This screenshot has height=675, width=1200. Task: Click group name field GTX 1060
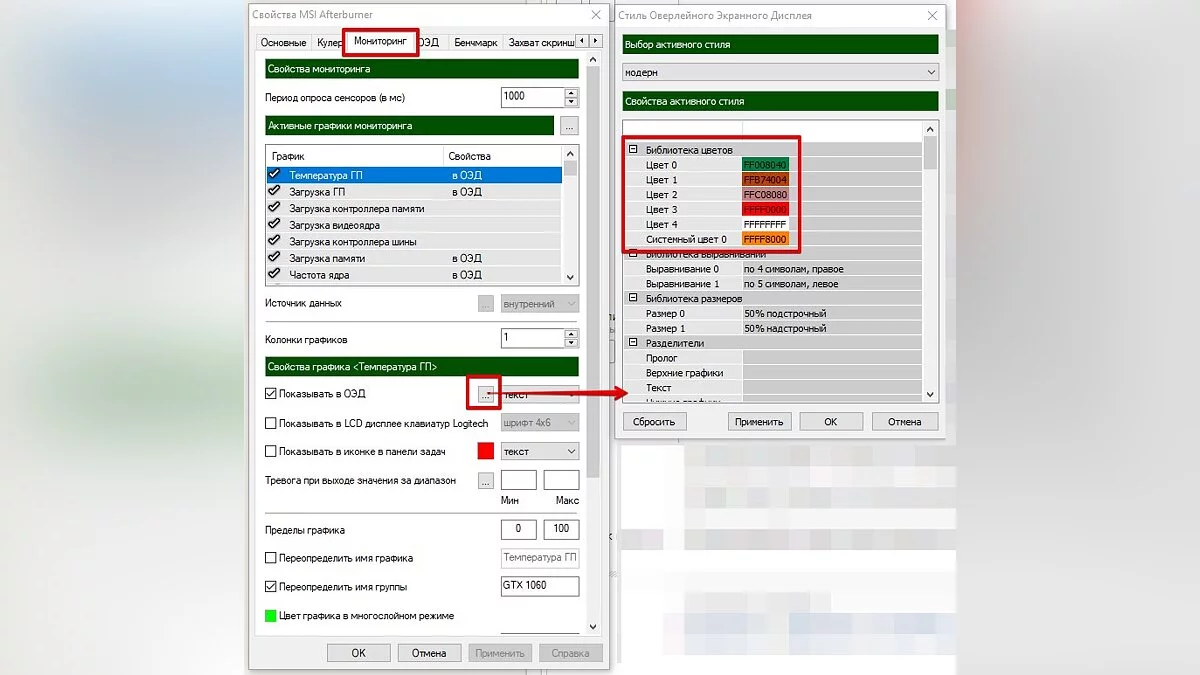tap(539, 587)
